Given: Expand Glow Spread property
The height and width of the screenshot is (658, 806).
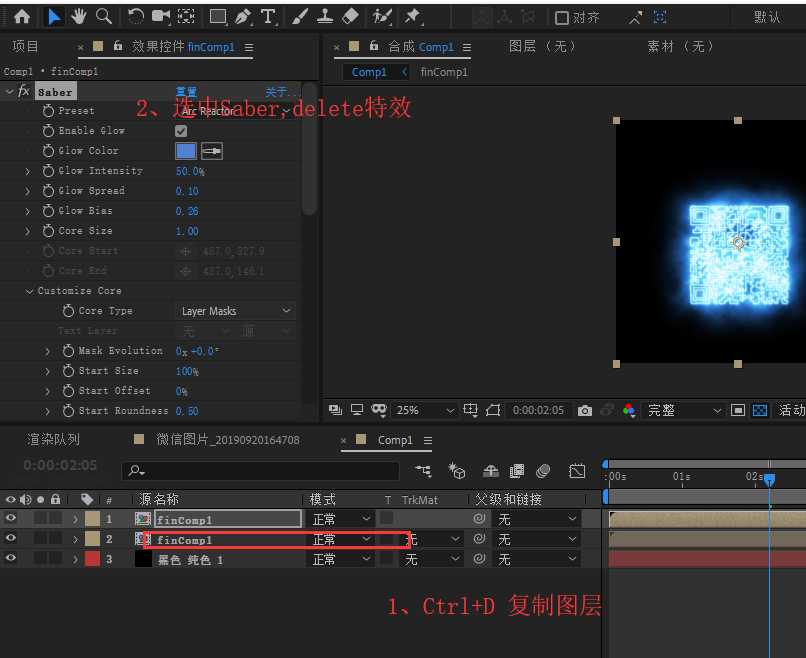Looking at the screenshot, I should pyautogui.click(x=28, y=191).
